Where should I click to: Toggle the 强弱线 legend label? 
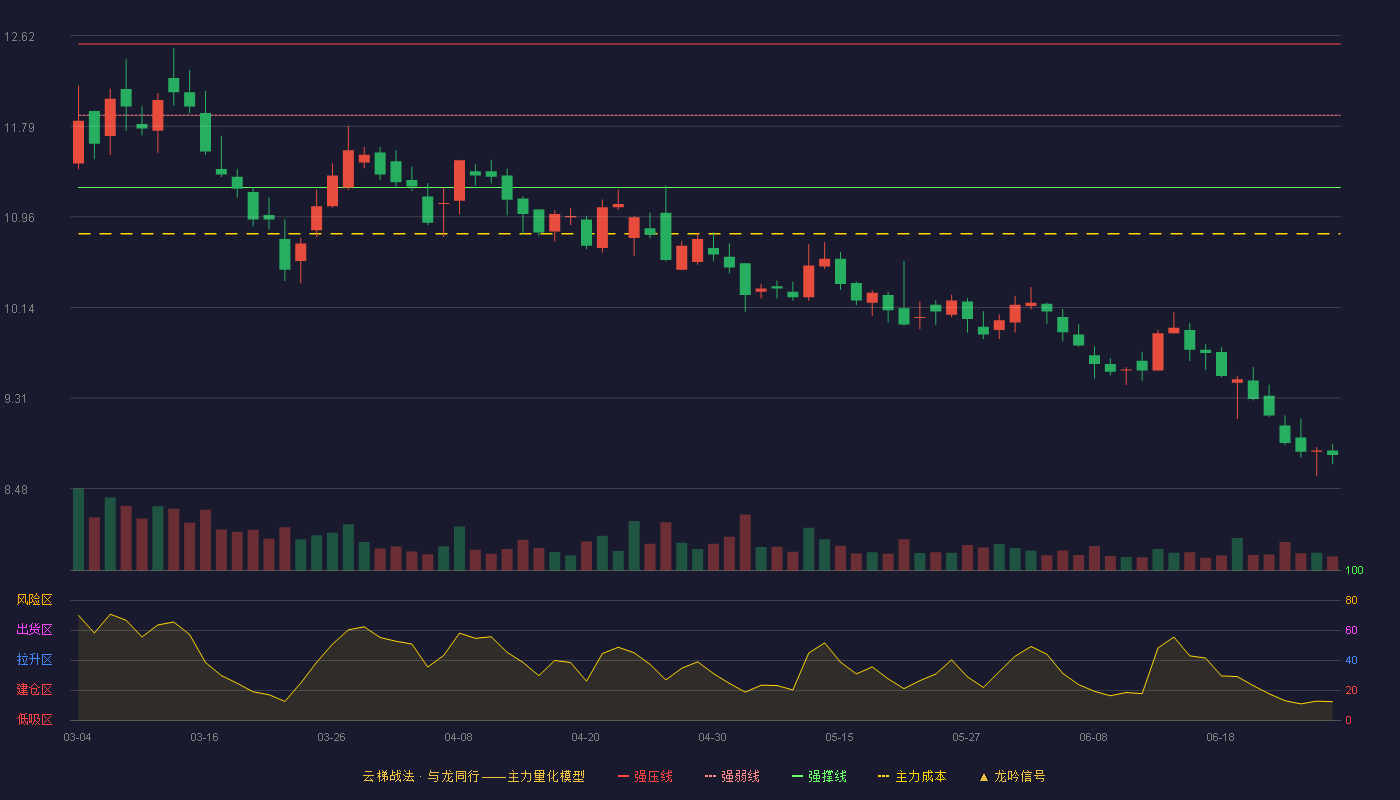point(740,776)
